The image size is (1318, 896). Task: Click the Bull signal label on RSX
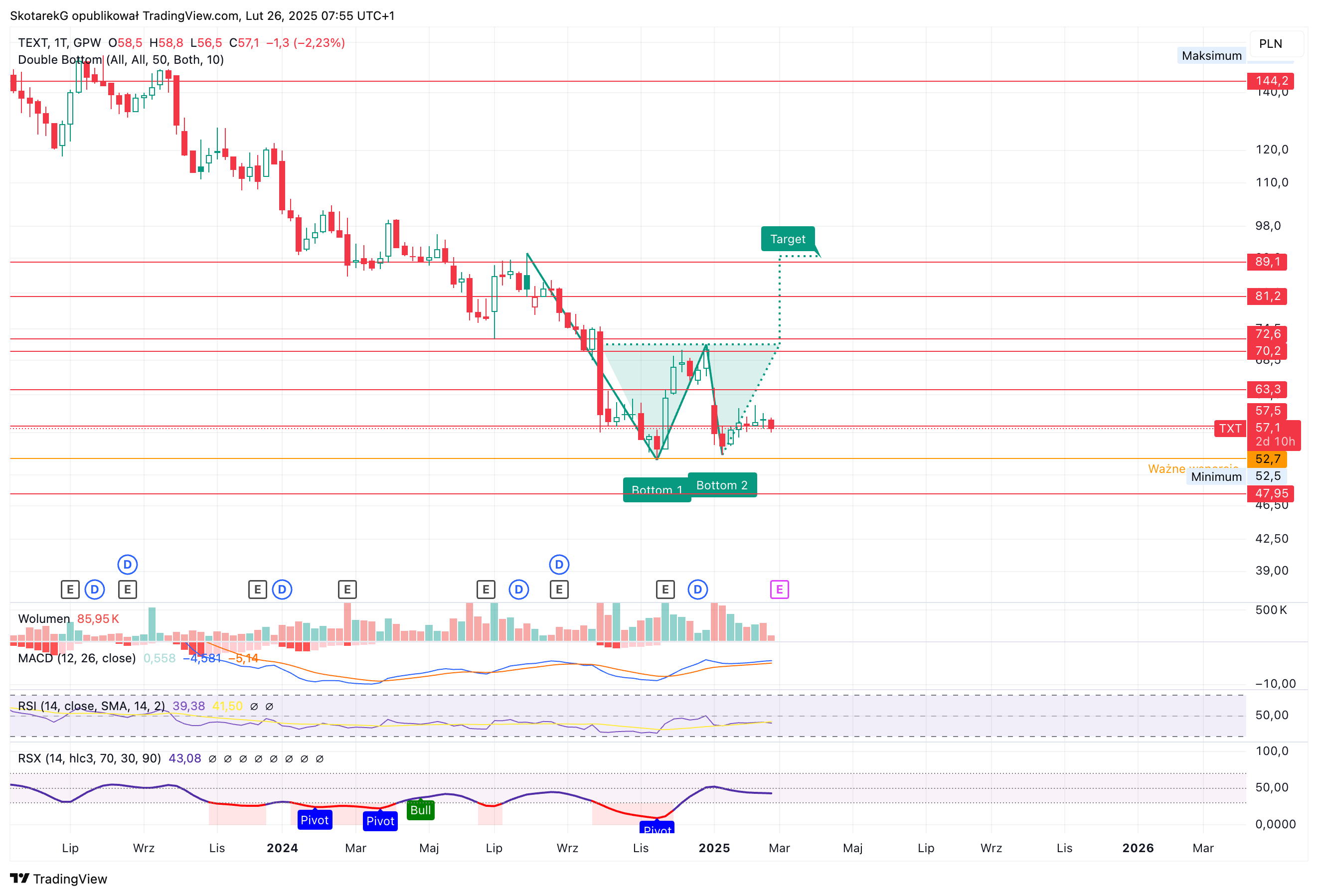(x=420, y=810)
